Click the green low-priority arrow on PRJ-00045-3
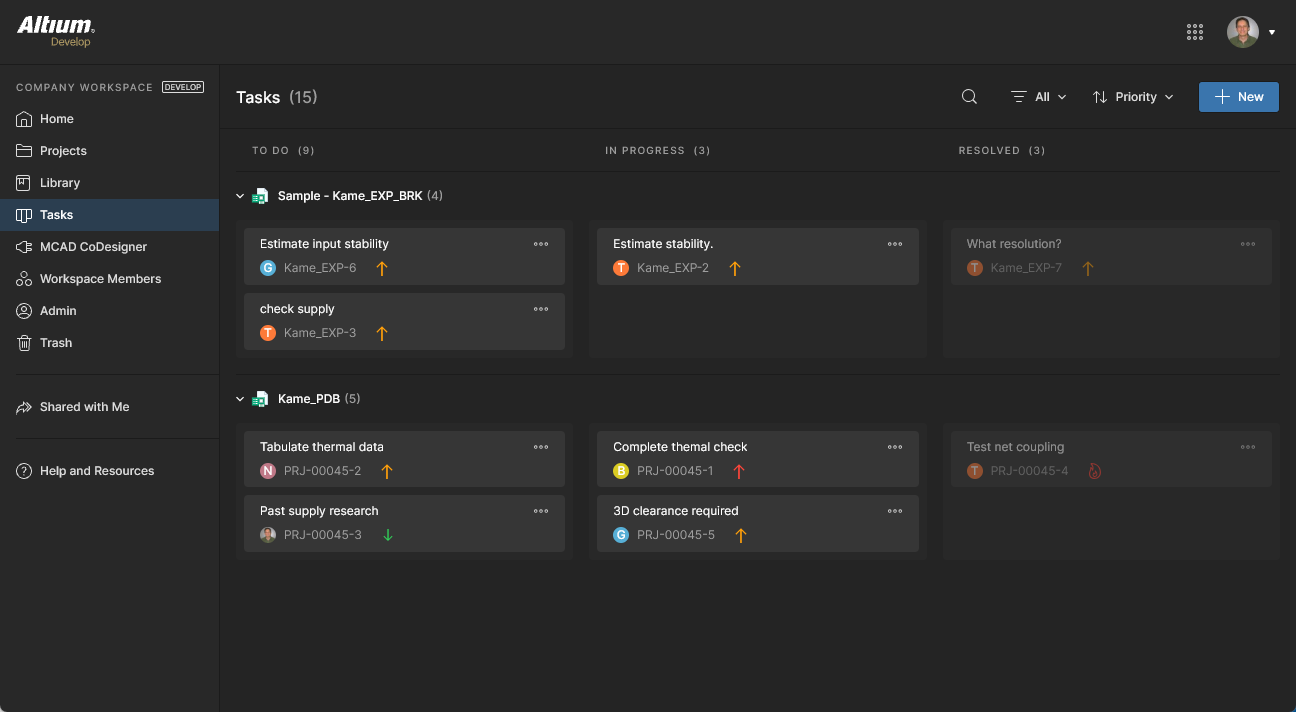This screenshot has height=712, width=1296. click(x=388, y=535)
